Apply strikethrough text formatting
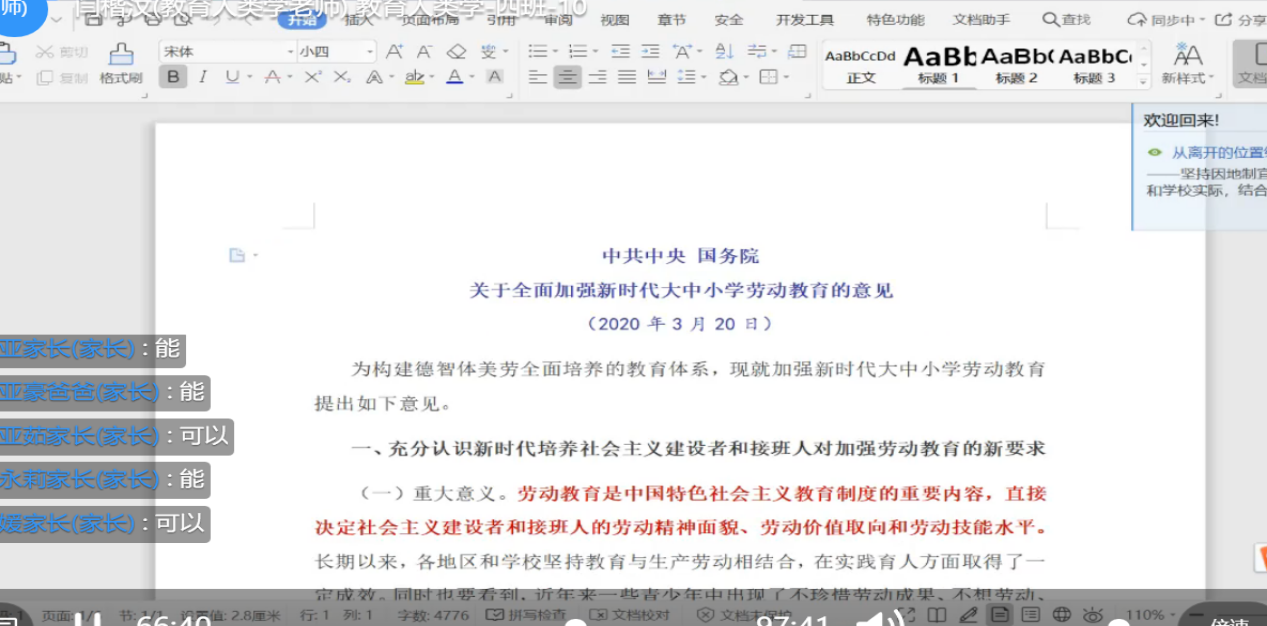Image resolution: width=1267 pixels, height=626 pixels. click(x=272, y=77)
